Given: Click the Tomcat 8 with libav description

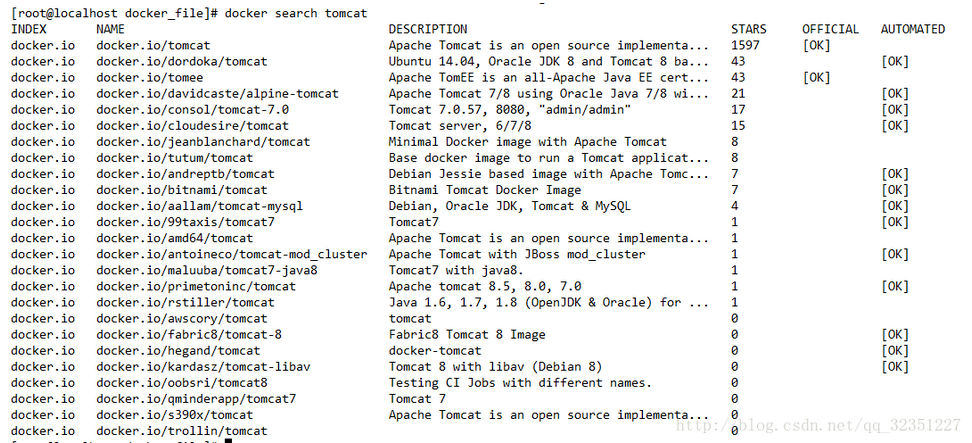Looking at the screenshot, I should pyautogui.click(x=495, y=366).
